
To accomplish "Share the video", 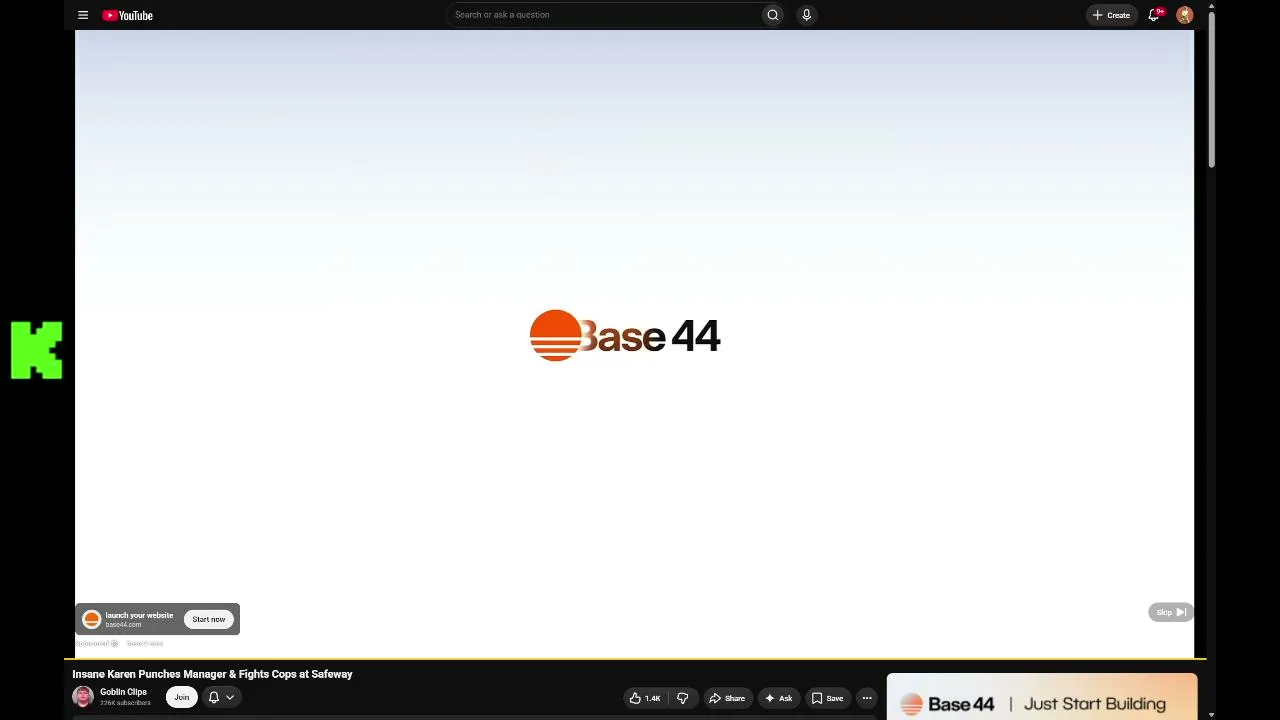I will (728, 698).
